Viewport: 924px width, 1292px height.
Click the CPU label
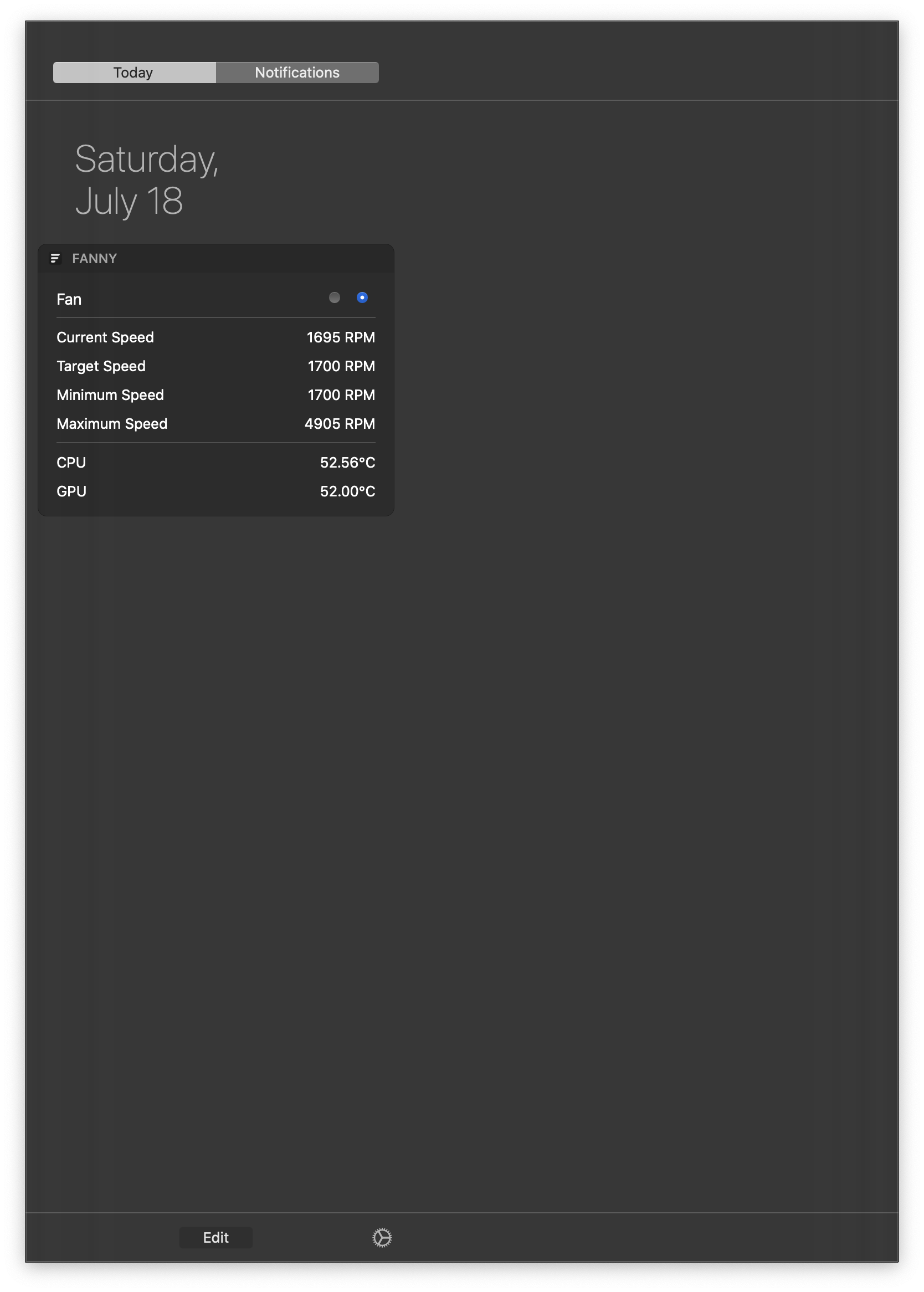click(x=71, y=463)
